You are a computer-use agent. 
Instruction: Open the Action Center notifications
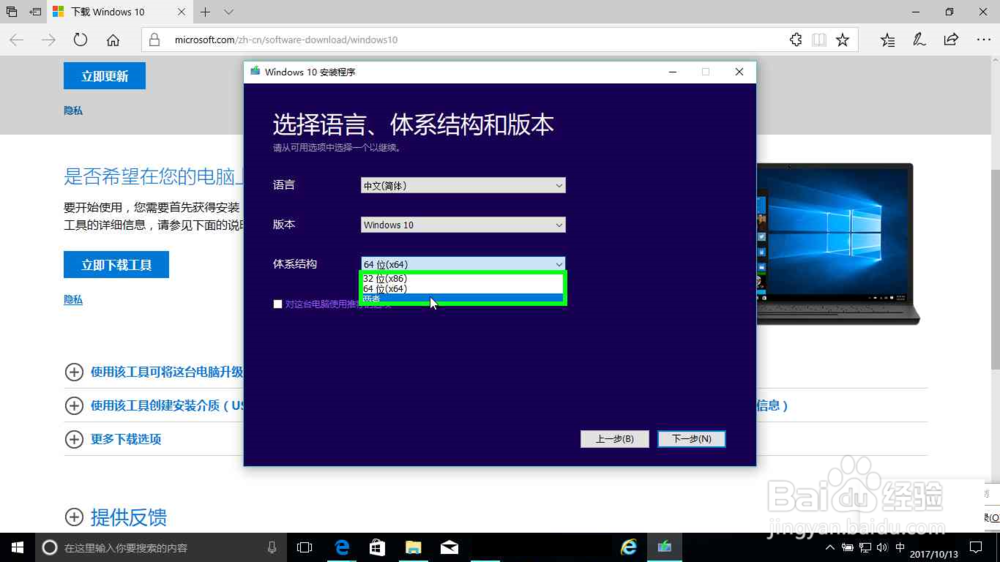tap(976, 547)
